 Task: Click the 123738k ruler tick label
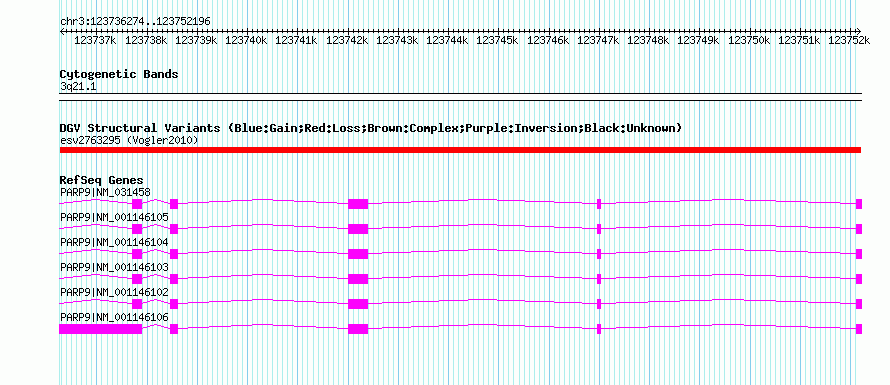coord(146,40)
